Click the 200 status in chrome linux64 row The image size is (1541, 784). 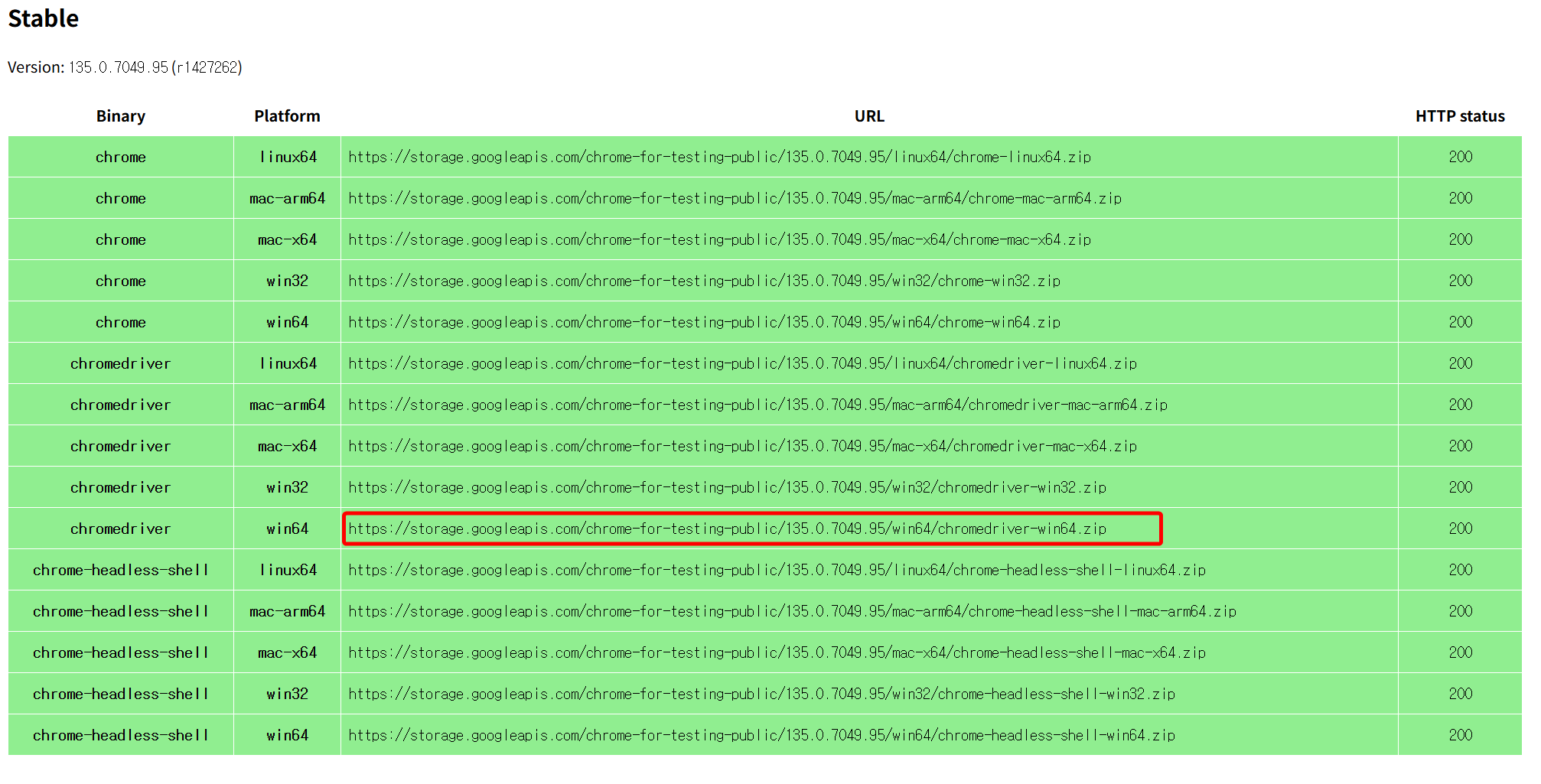click(x=1460, y=157)
